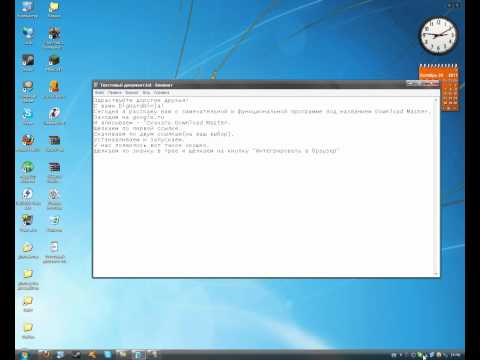Select the Skype desktop shortcut
The width and height of the screenshot is (480, 360).
pyautogui.click(x=28, y=116)
